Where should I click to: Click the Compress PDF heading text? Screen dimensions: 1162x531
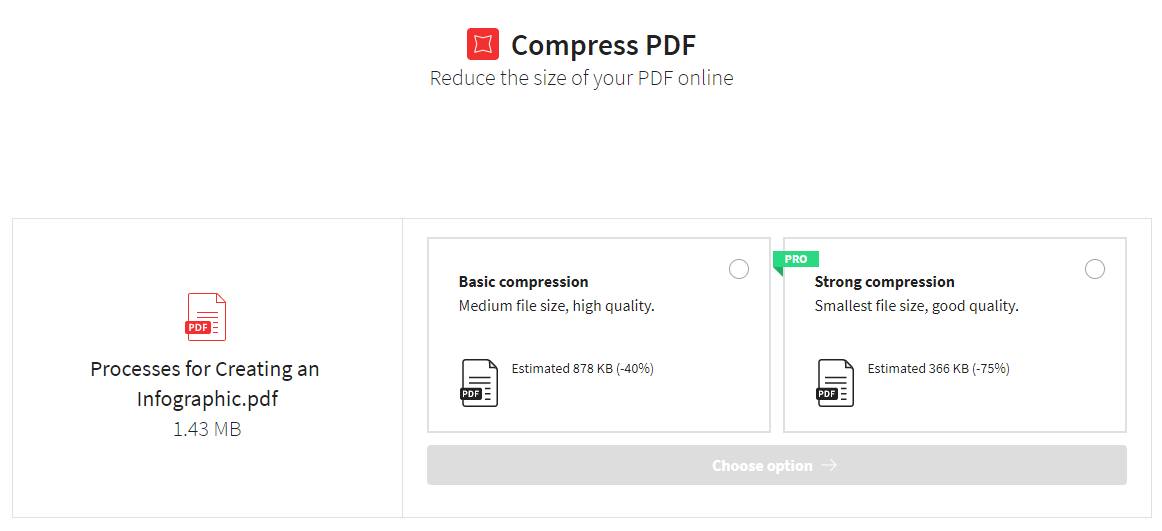coord(604,45)
